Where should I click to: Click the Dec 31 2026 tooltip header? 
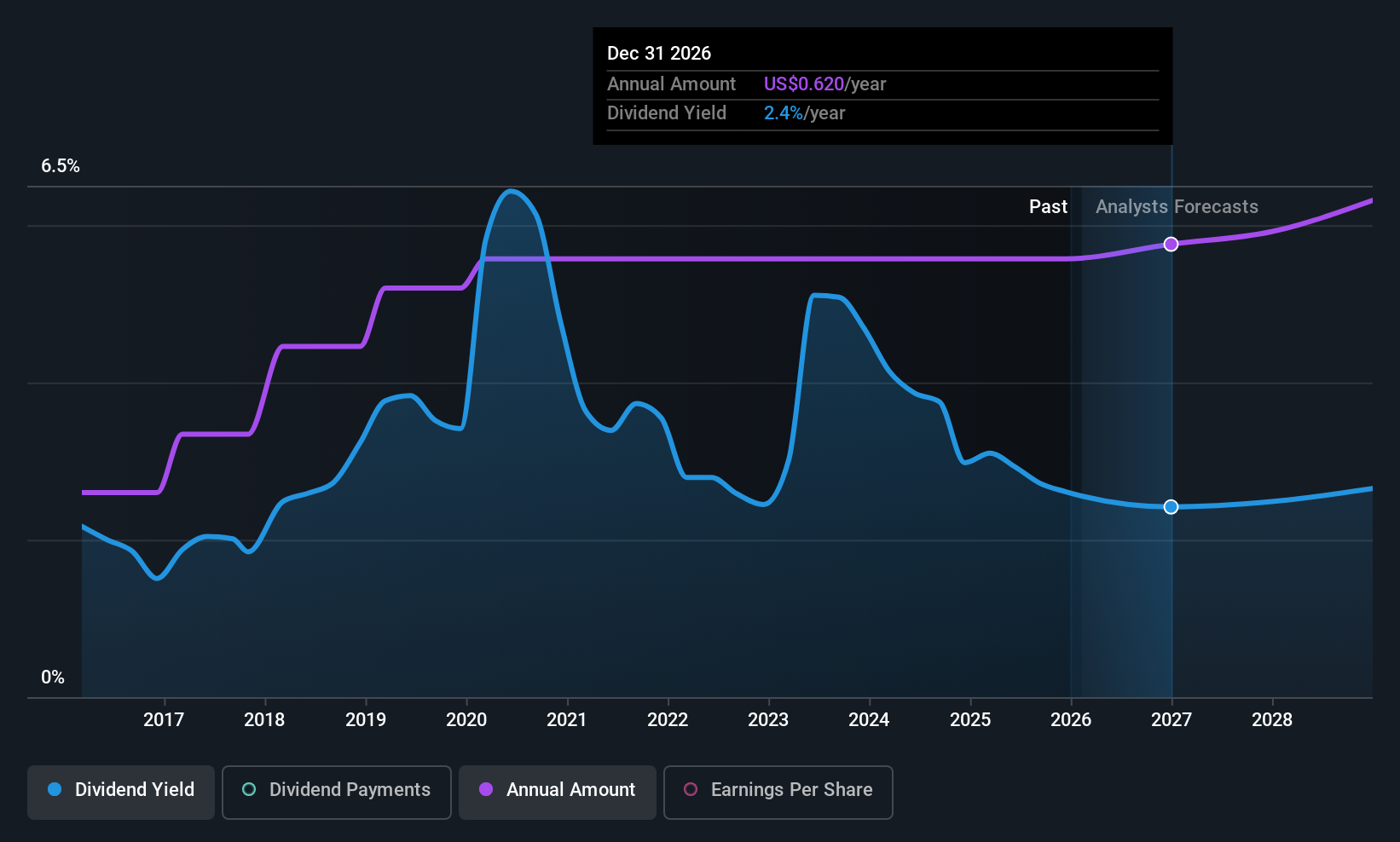pyautogui.click(x=659, y=54)
